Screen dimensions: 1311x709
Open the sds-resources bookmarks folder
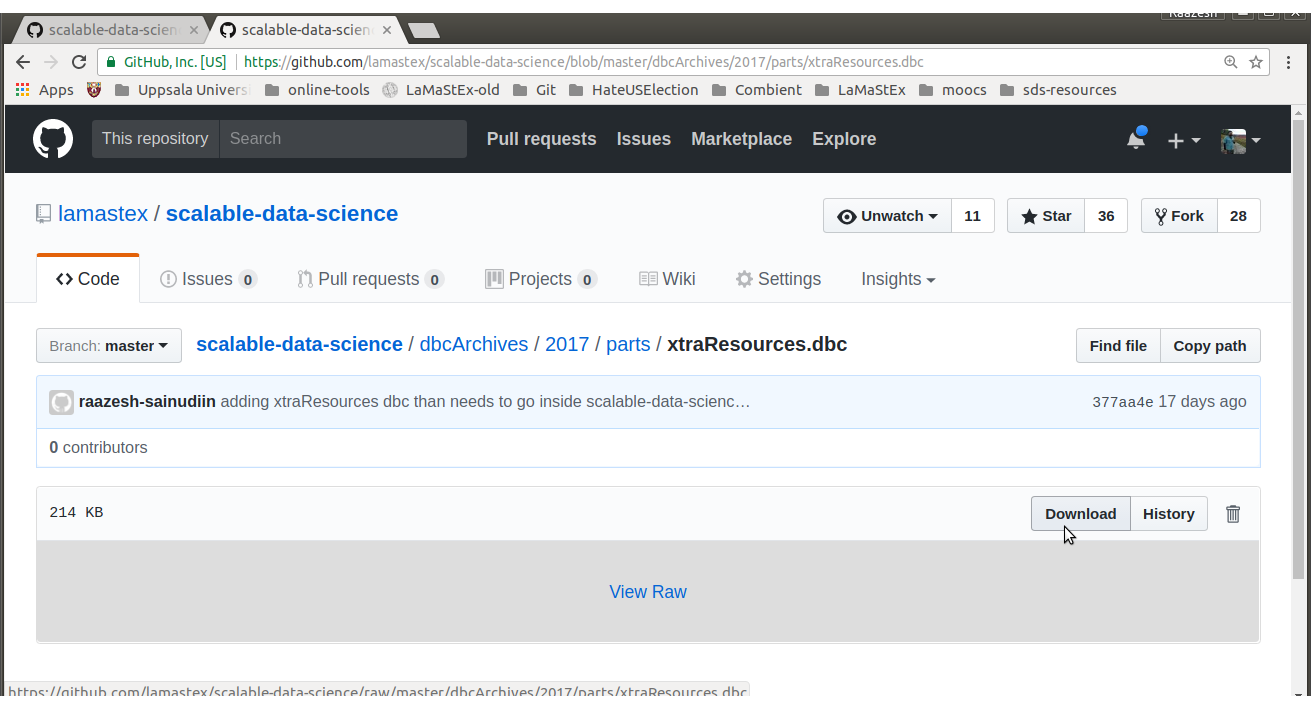(x=1058, y=90)
